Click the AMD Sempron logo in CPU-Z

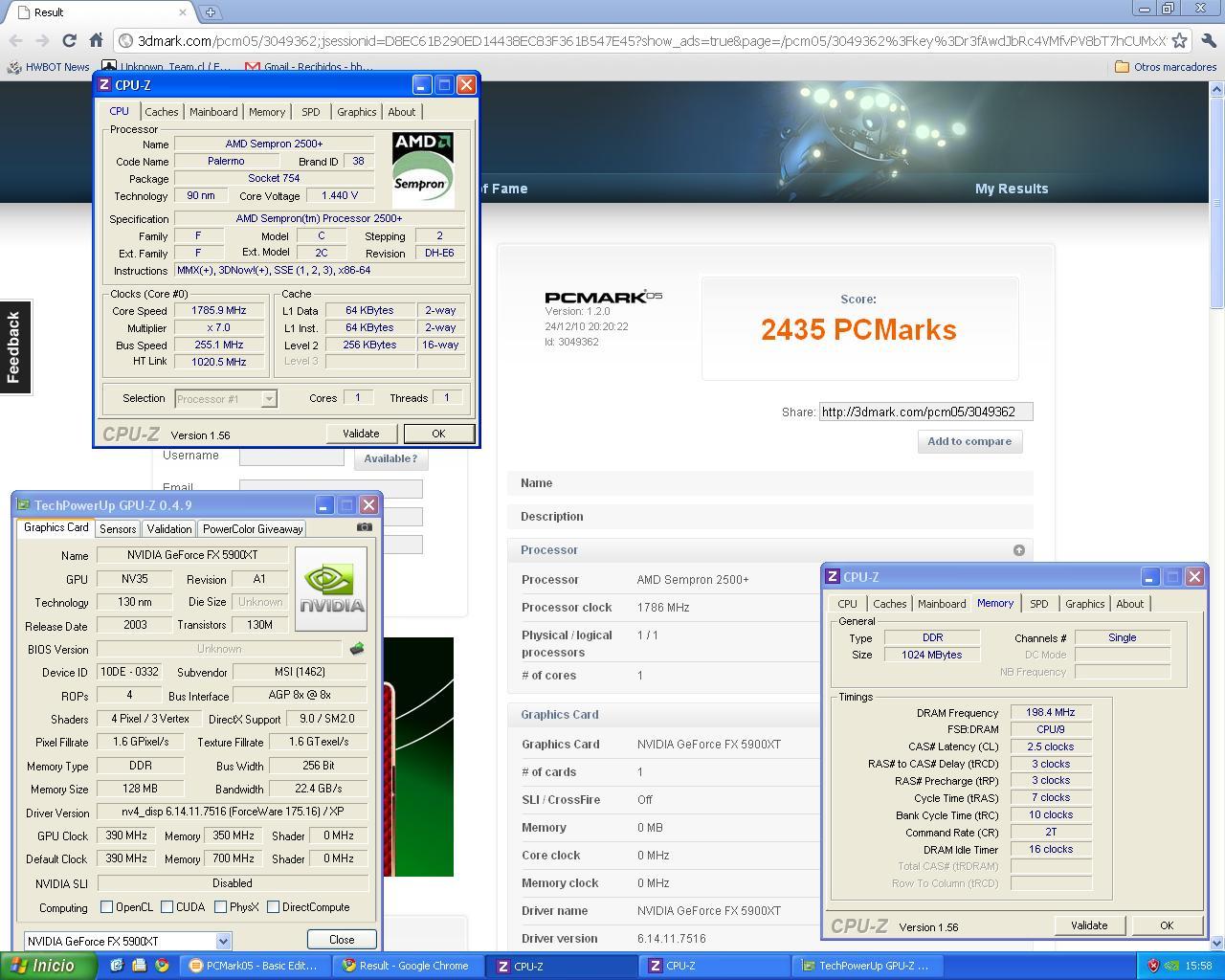(422, 169)
